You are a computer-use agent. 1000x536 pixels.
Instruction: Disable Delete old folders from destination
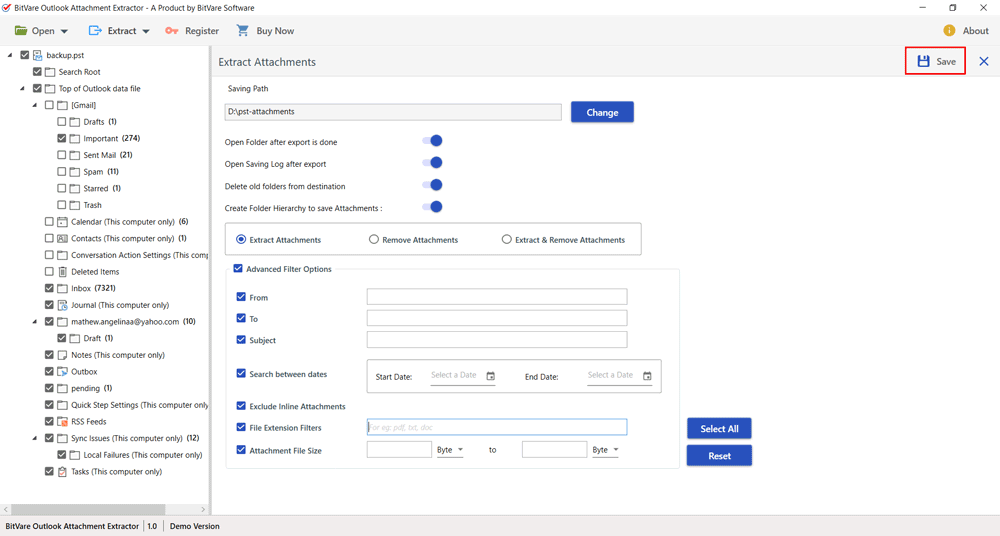[432, 185]
